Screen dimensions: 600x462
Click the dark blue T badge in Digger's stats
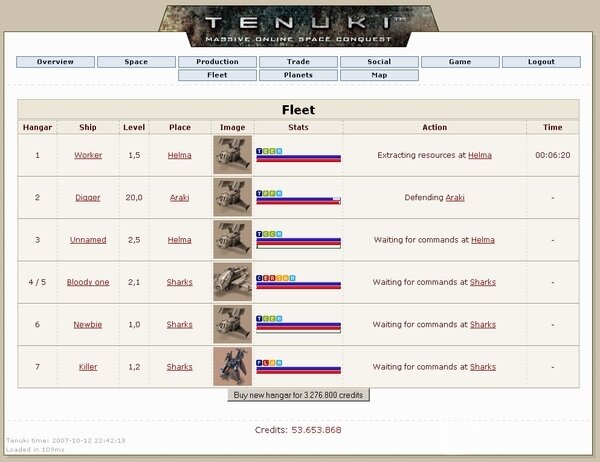[x=259, y=194]
